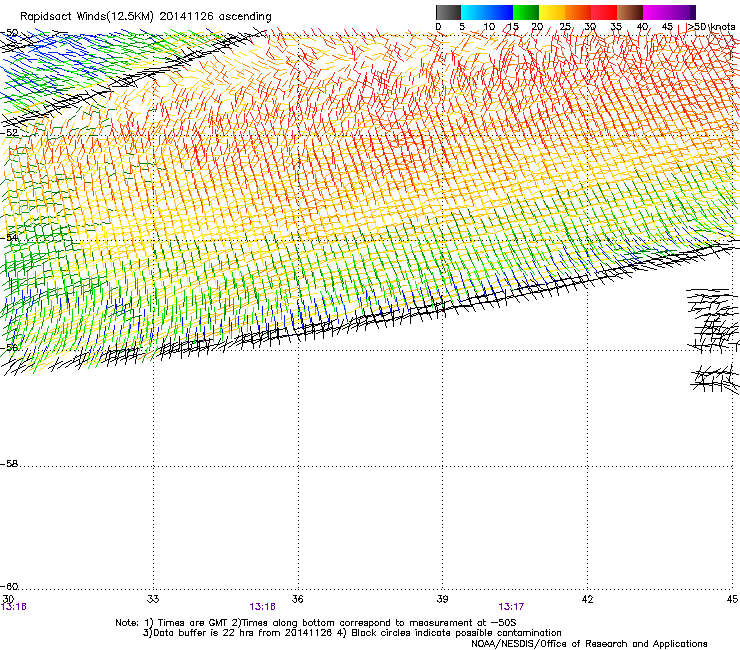740x650 pixels.
Task: Click the '0' legend scale label
Action: click(x=438, y=27)
